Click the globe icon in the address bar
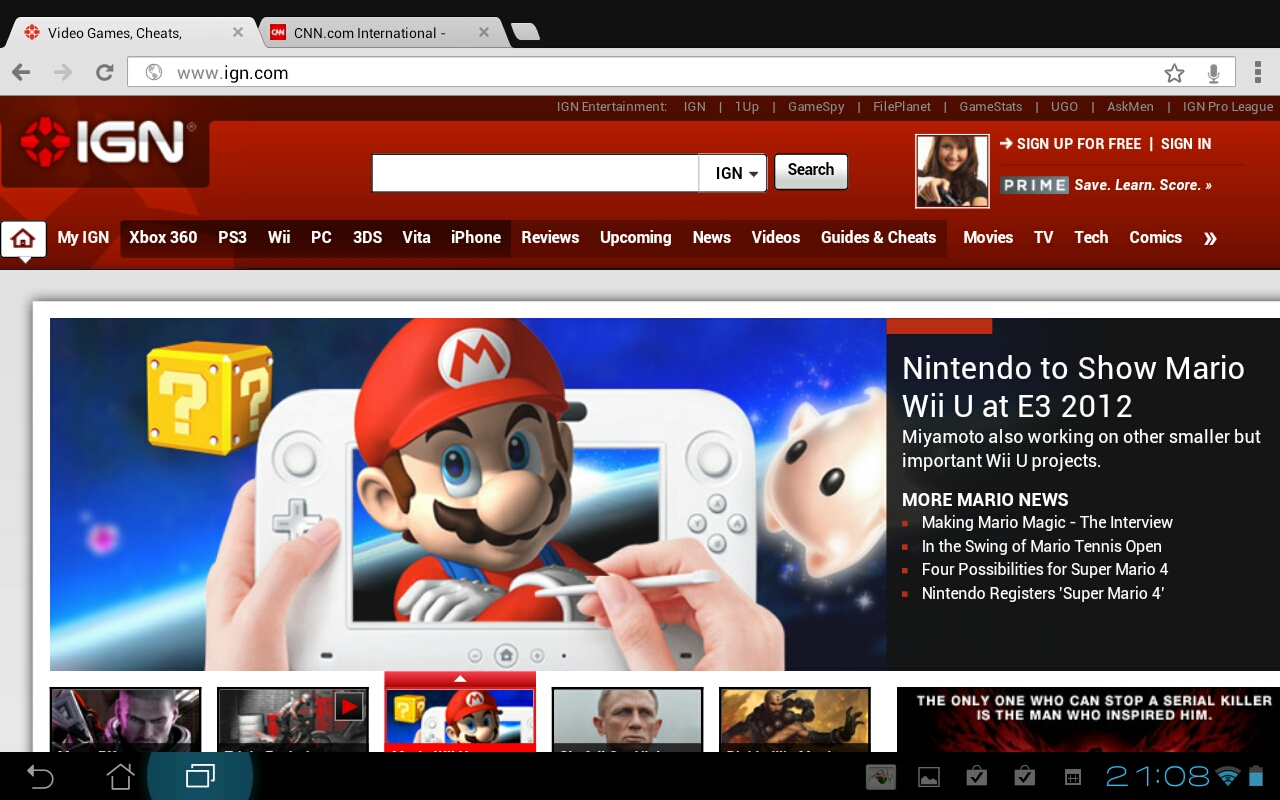Image resolution: width=1280 pixels, height=800 pixels. point(154,72)
